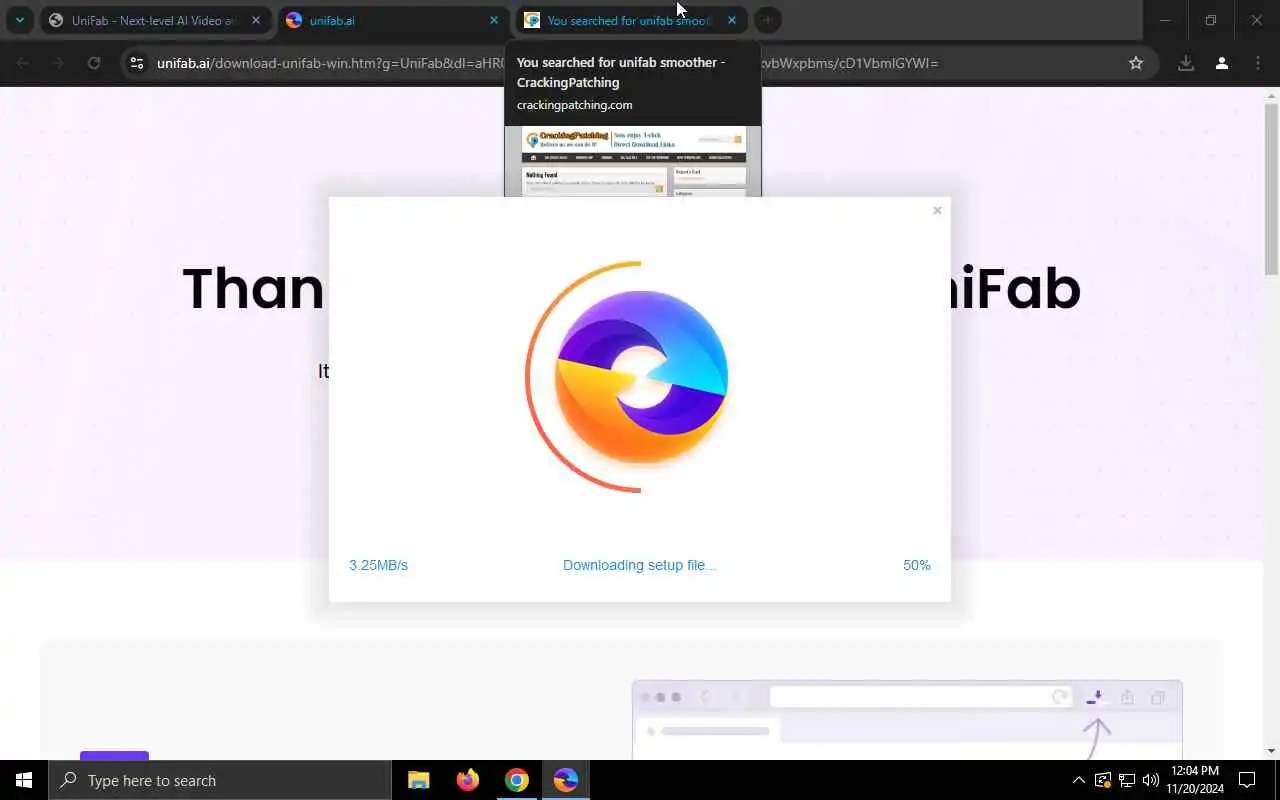Go back to the previous page
The image size is (1280, 800).
pos(23,63)
